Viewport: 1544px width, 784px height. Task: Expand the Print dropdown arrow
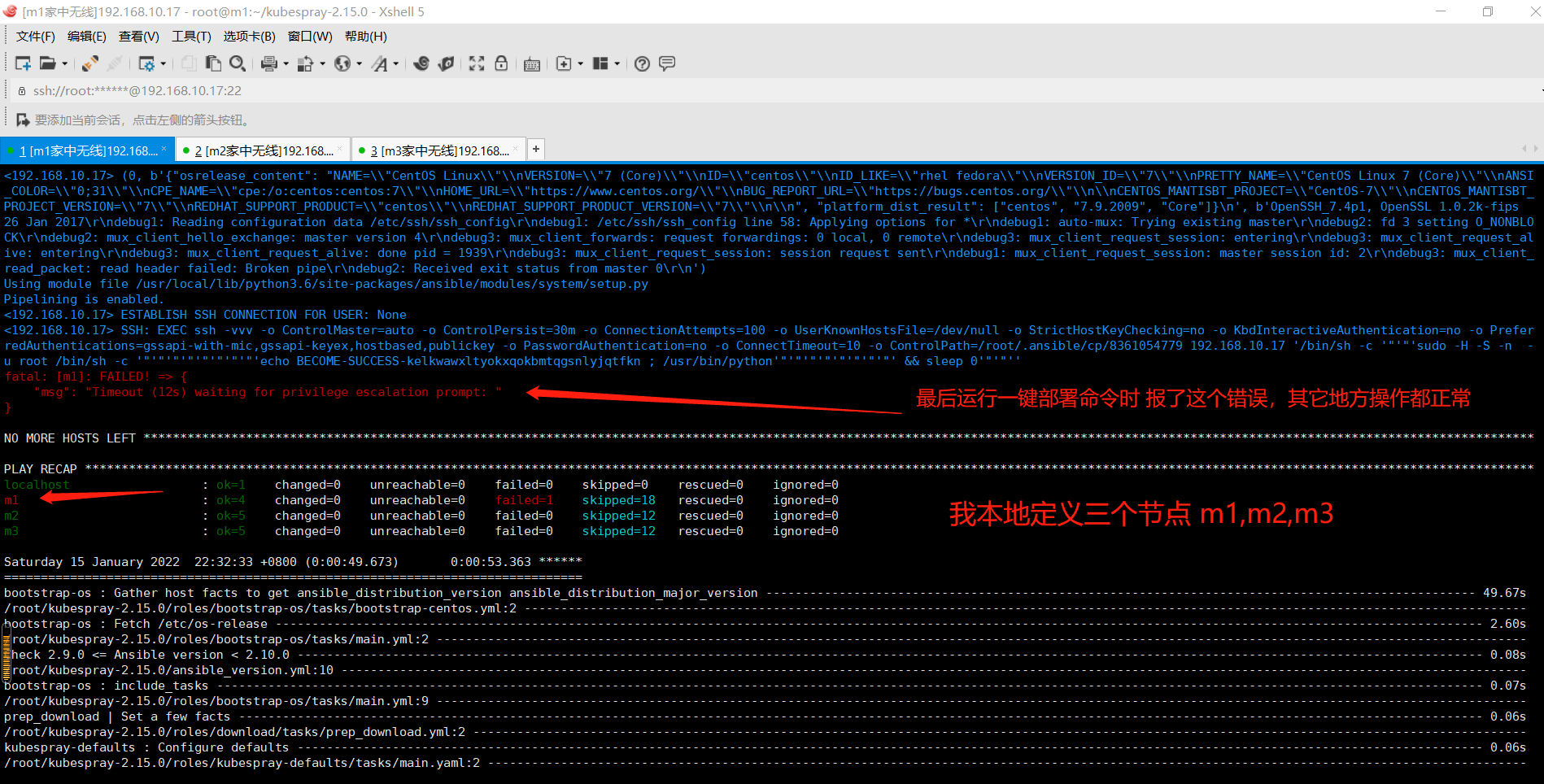point(286,63)
